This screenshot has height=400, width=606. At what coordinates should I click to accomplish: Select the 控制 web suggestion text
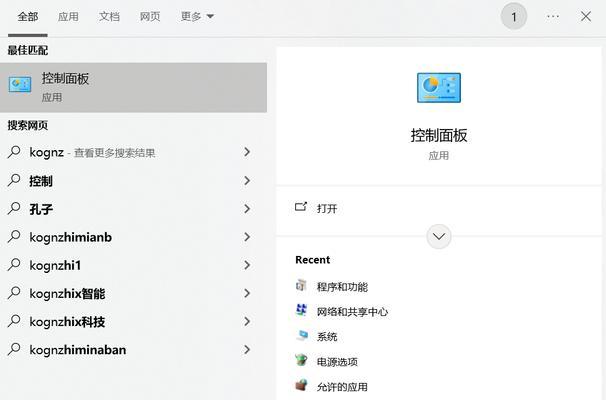[x=41, y=181]
